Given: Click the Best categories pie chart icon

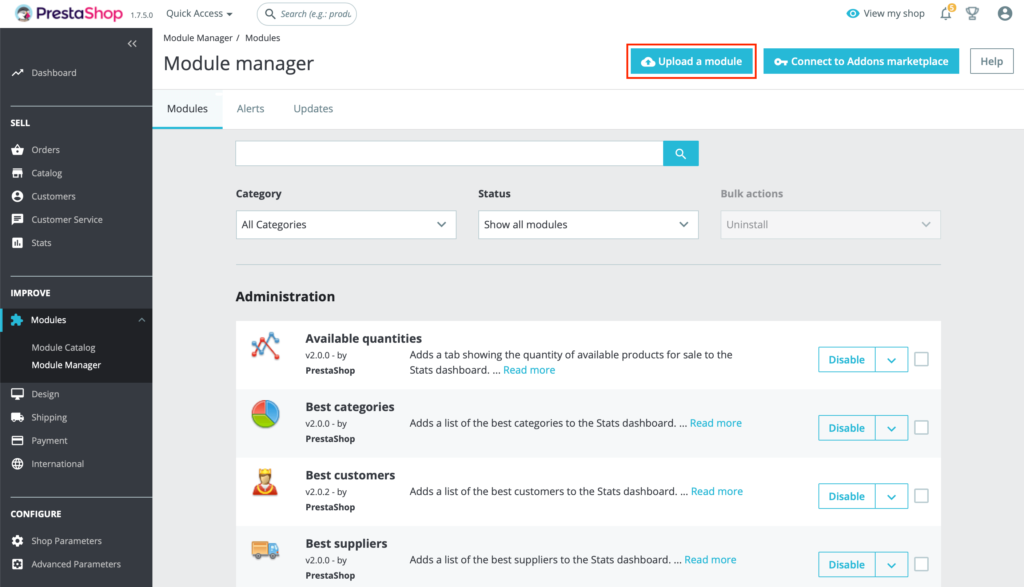Looking at the screenshot, I should [x=265, y=414].
